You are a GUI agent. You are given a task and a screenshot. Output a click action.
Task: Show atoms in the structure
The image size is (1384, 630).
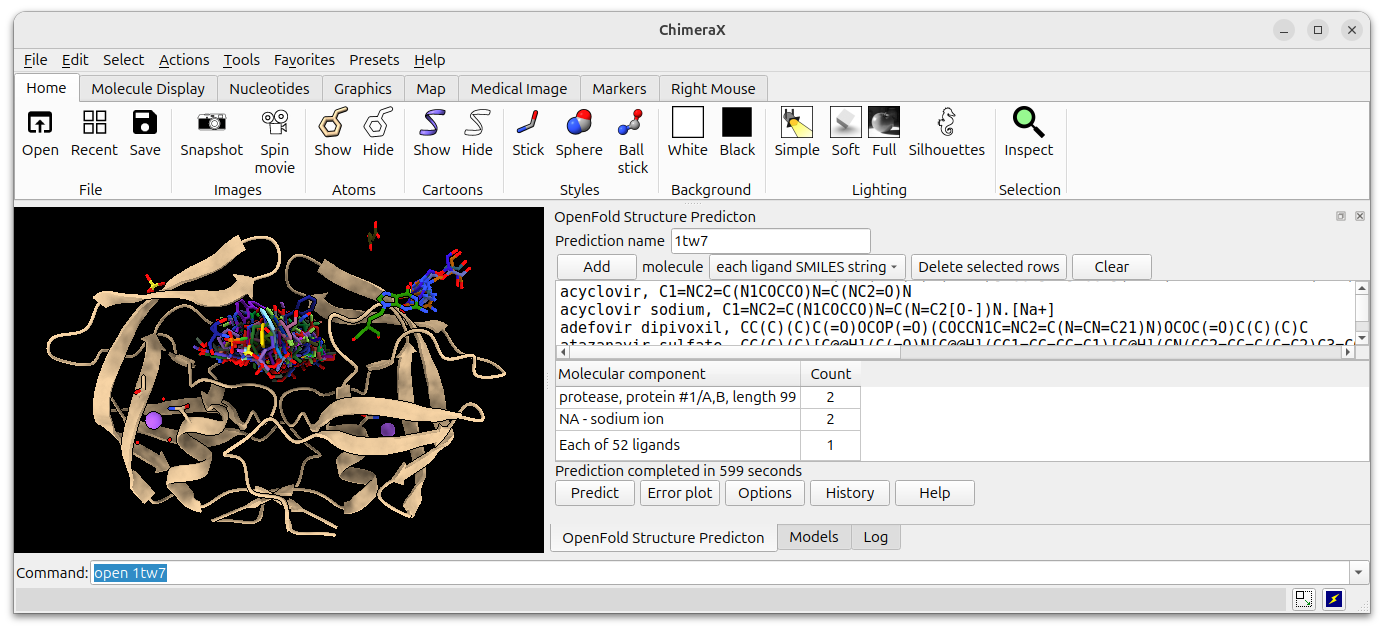(x=333, y=135)
